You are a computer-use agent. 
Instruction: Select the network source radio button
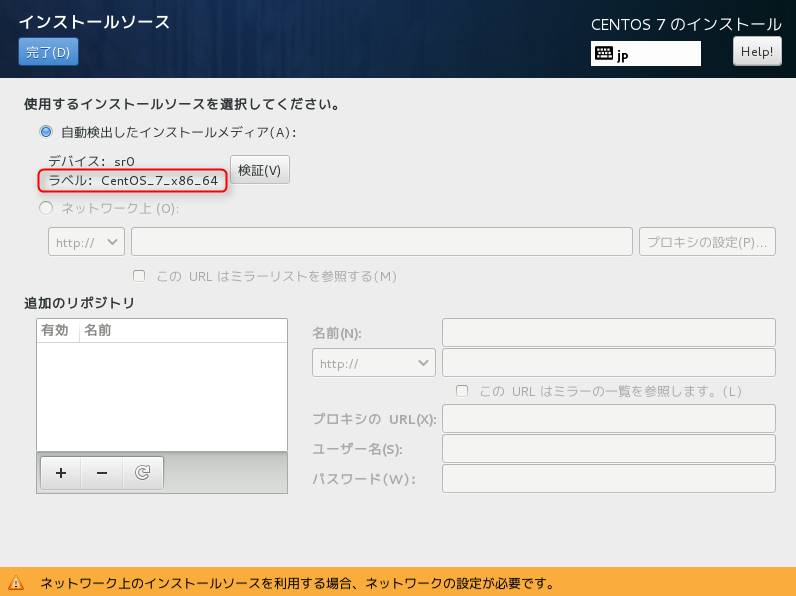coord(45,208)
